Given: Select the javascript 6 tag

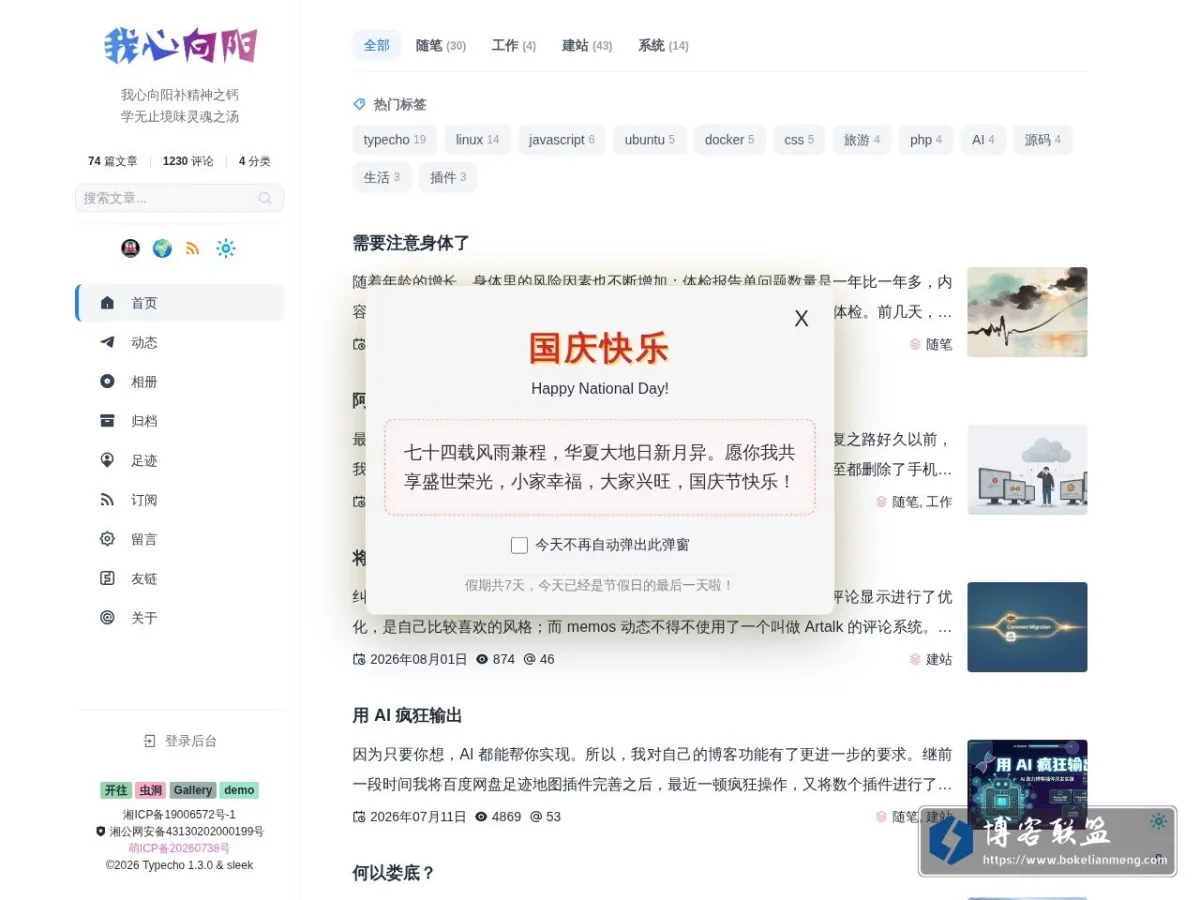Looking at the screenshot, I should [x=562, y=140].
